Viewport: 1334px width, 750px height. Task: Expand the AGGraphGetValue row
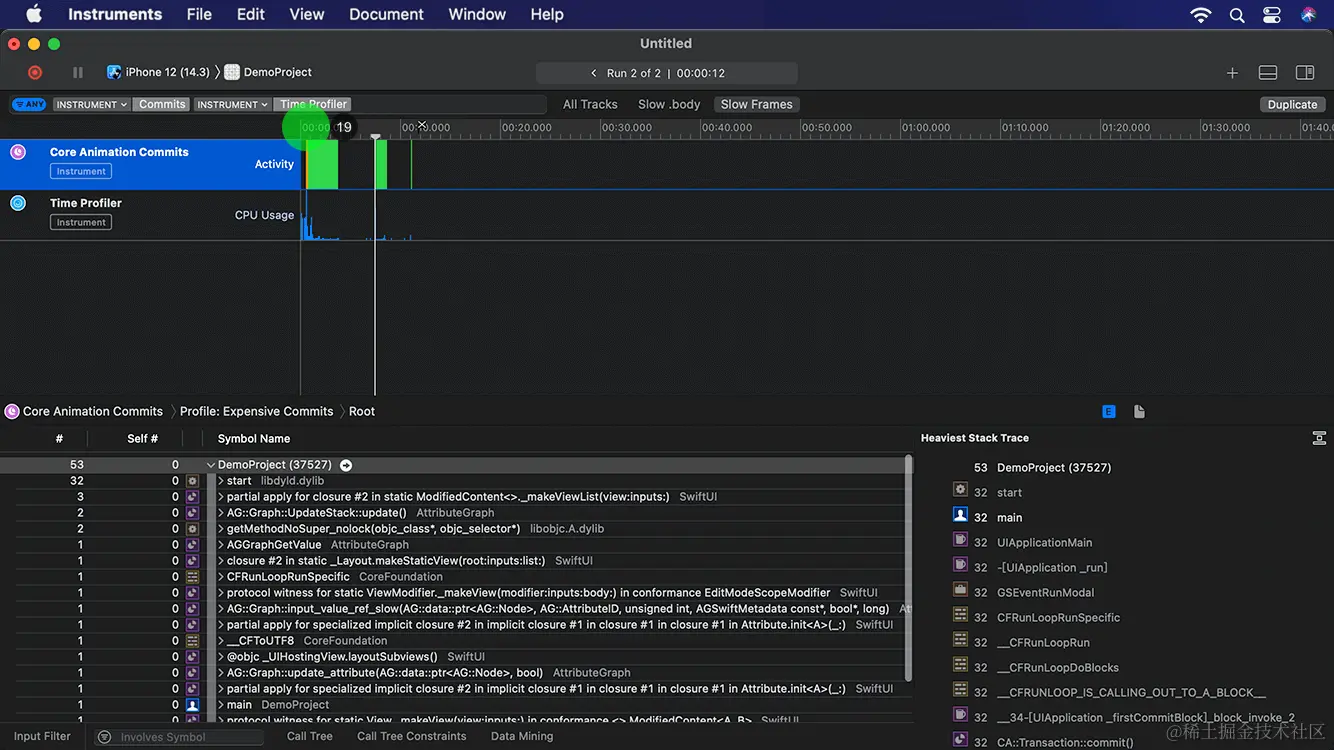tap(221, 545)
